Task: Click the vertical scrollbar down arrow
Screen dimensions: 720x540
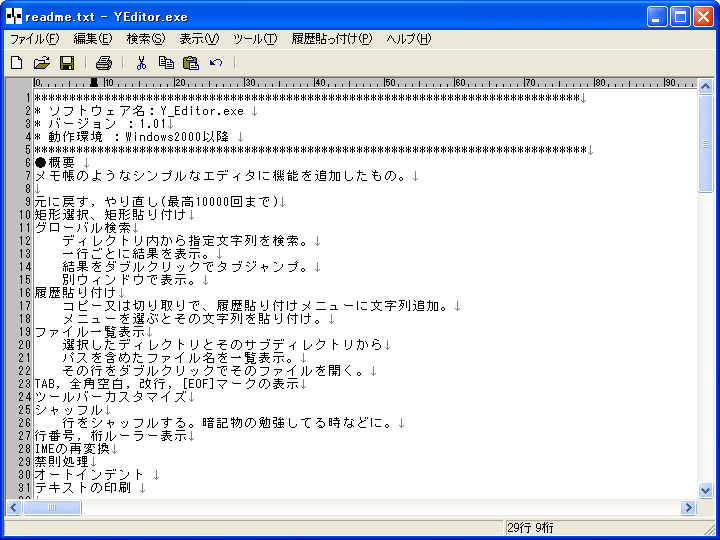Action: pos(705,490)
